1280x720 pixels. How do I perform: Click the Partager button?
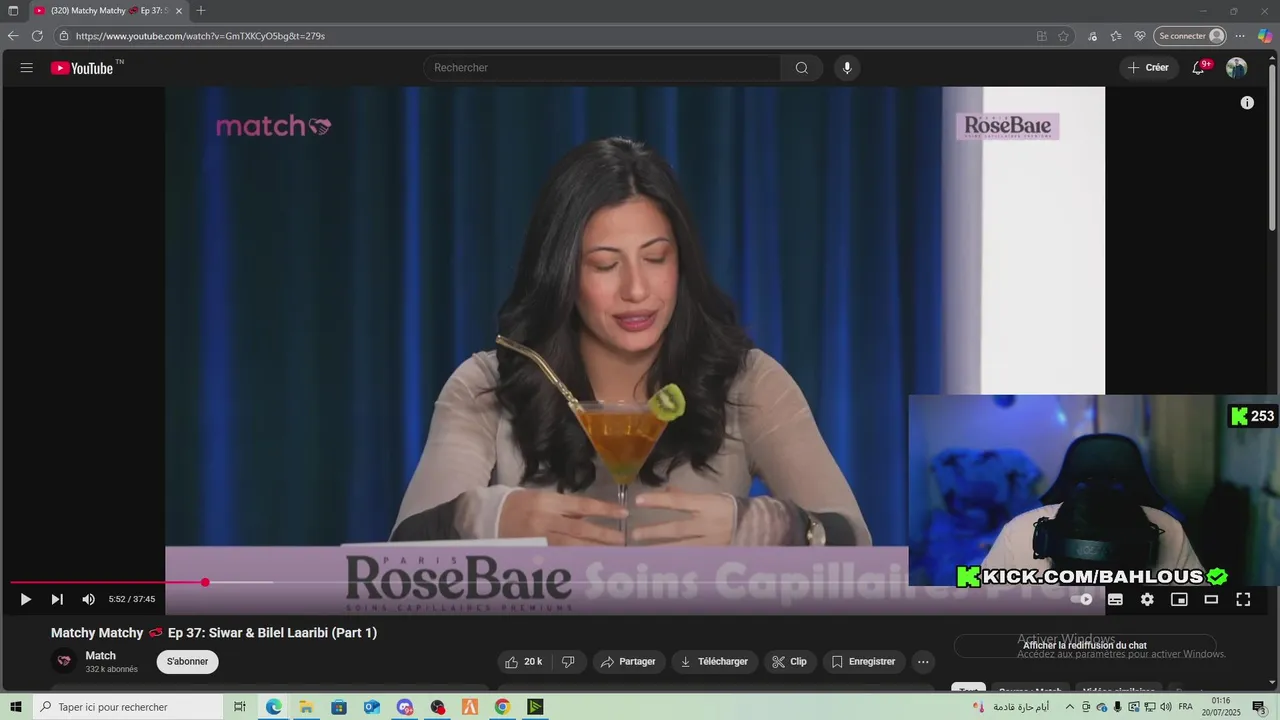click(628, 662)
